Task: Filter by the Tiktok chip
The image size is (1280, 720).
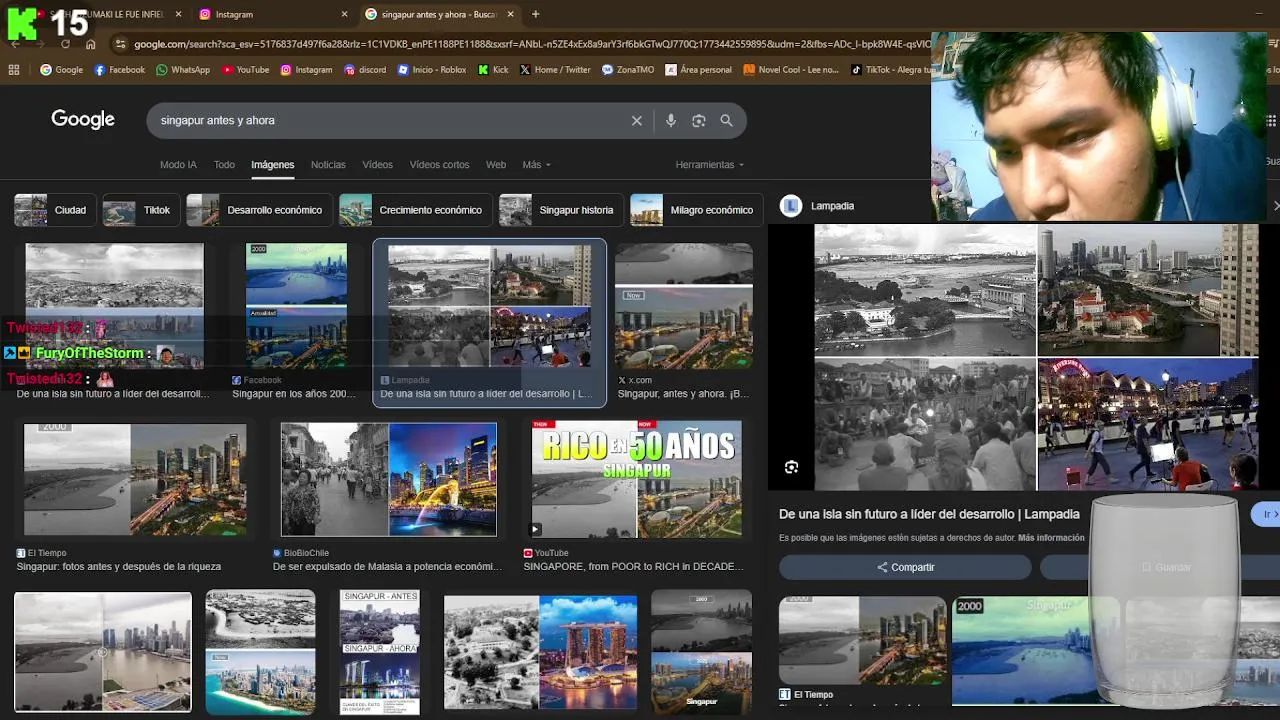Action: click(x=140, y=210)
